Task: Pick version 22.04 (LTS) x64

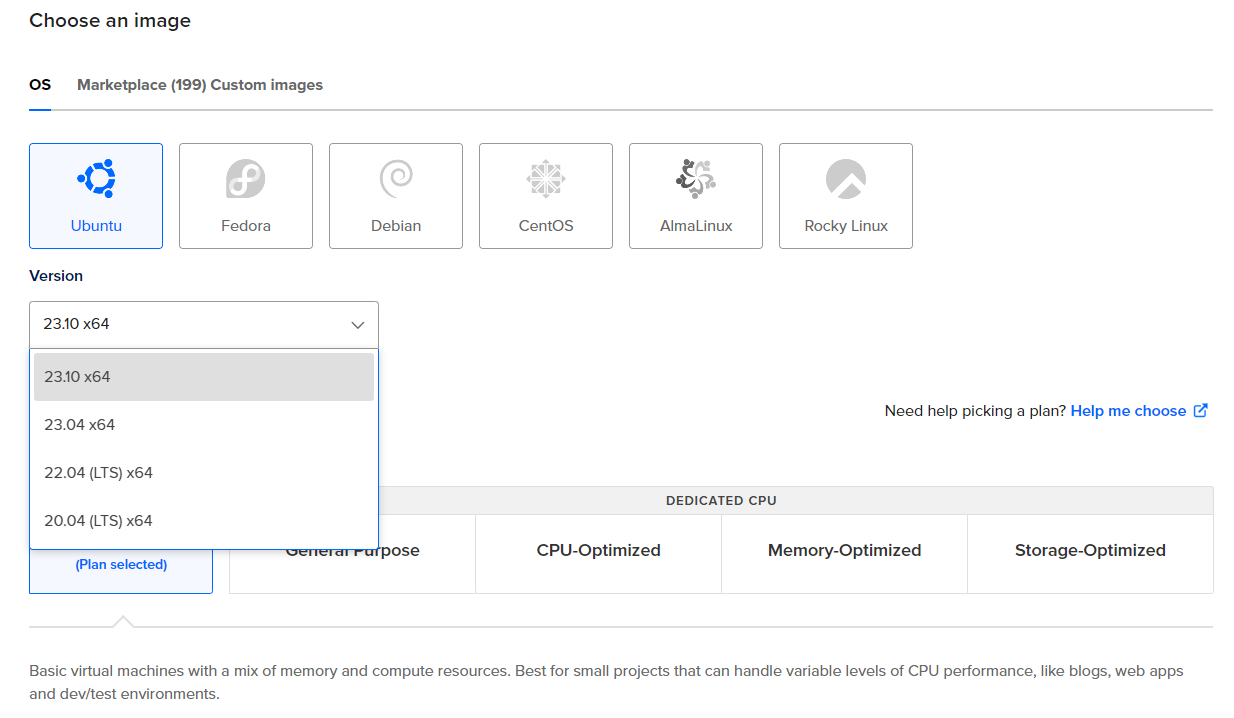Action: [x=204, y=473]
